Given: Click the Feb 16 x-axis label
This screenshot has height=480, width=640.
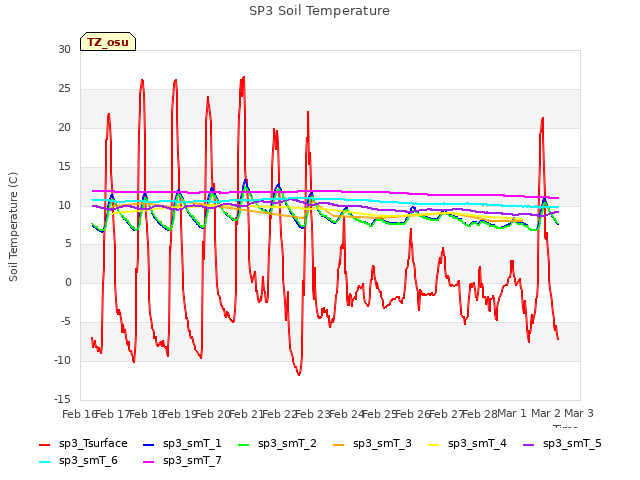Looking at the screenshot, I should pyautogui.click(x=80, y=414).
